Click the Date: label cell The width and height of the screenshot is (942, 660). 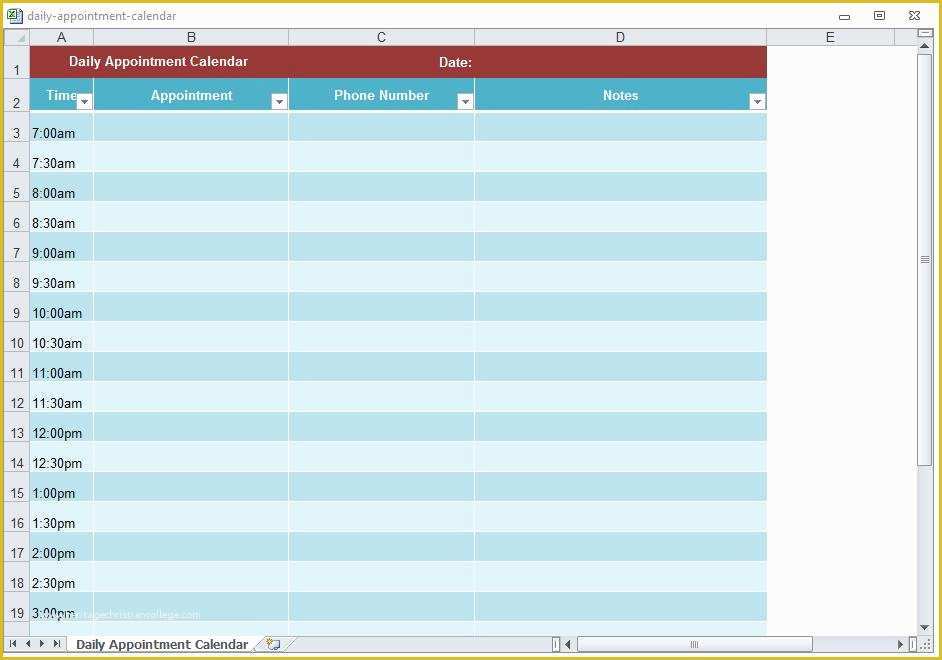point(381,62)
